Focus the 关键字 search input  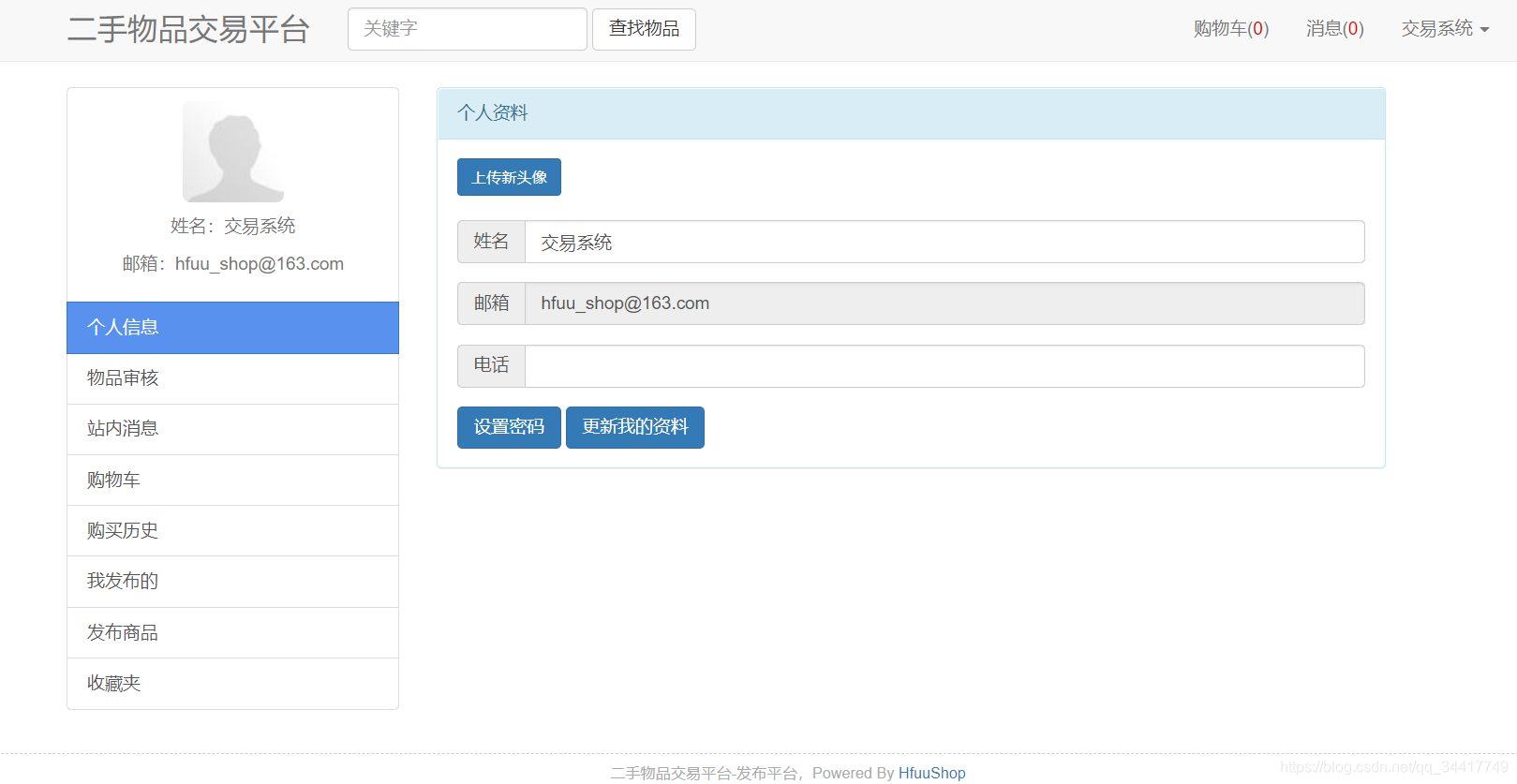467,29
